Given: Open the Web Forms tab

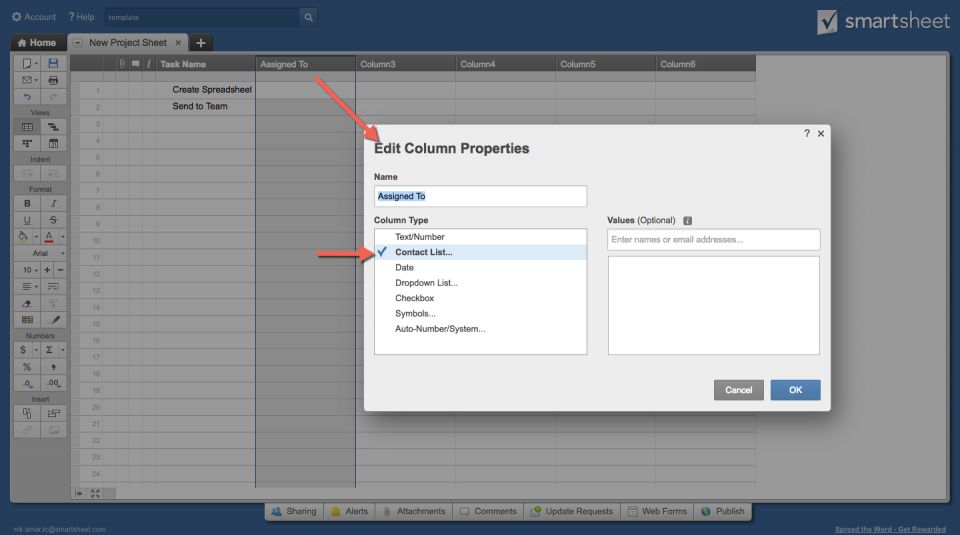Looking at the screenshot, I should 658,511.
